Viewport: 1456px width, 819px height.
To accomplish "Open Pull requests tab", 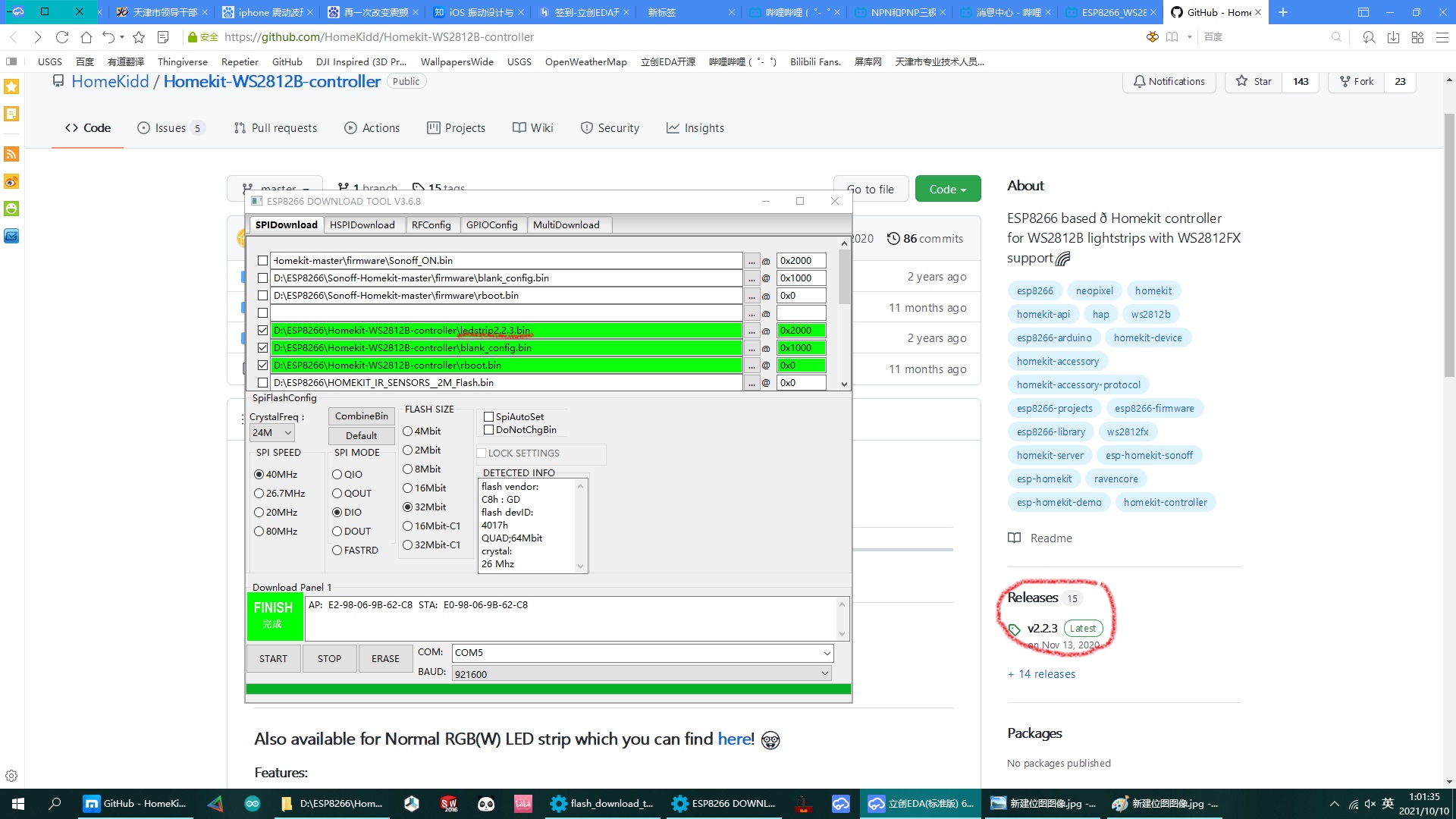I will 276,128.
